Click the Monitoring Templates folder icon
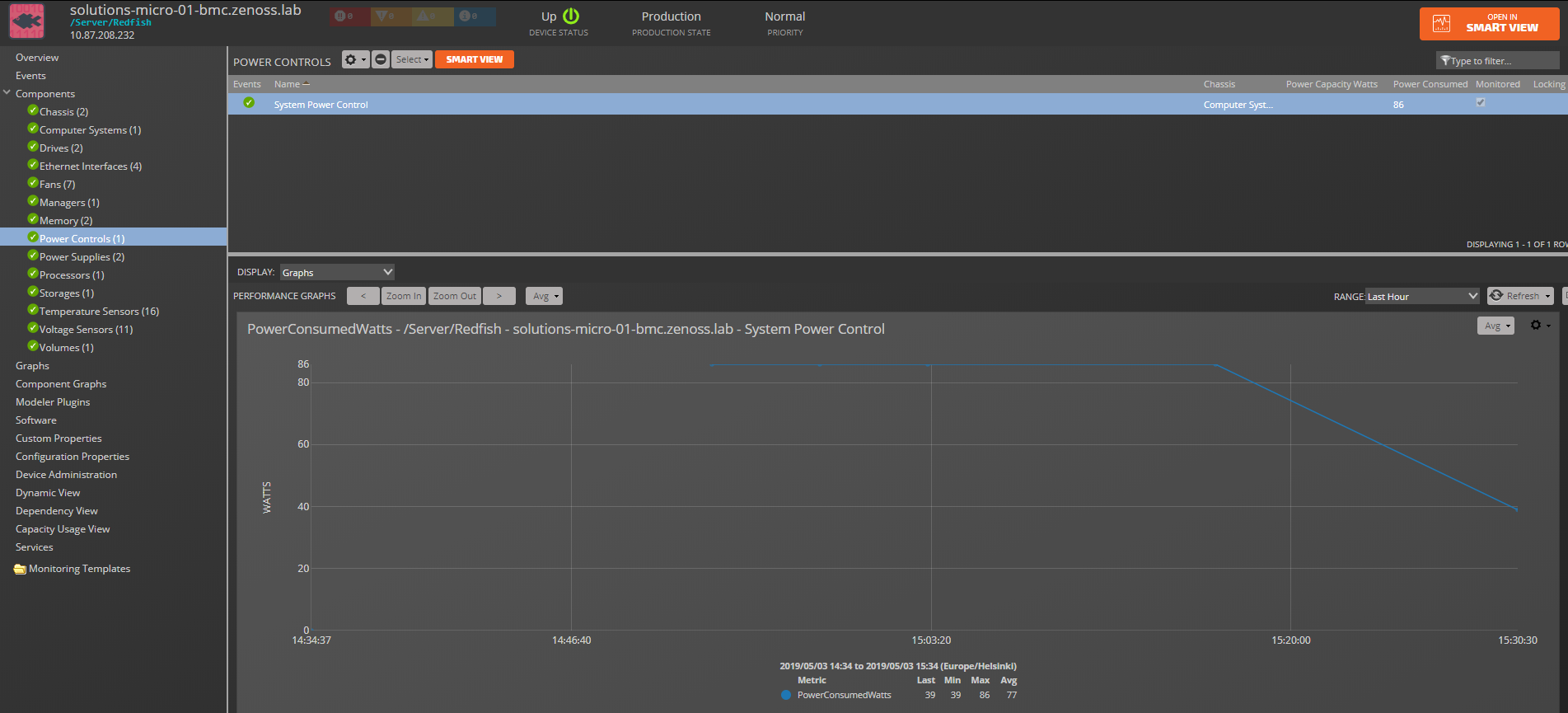 coord(21,569)
